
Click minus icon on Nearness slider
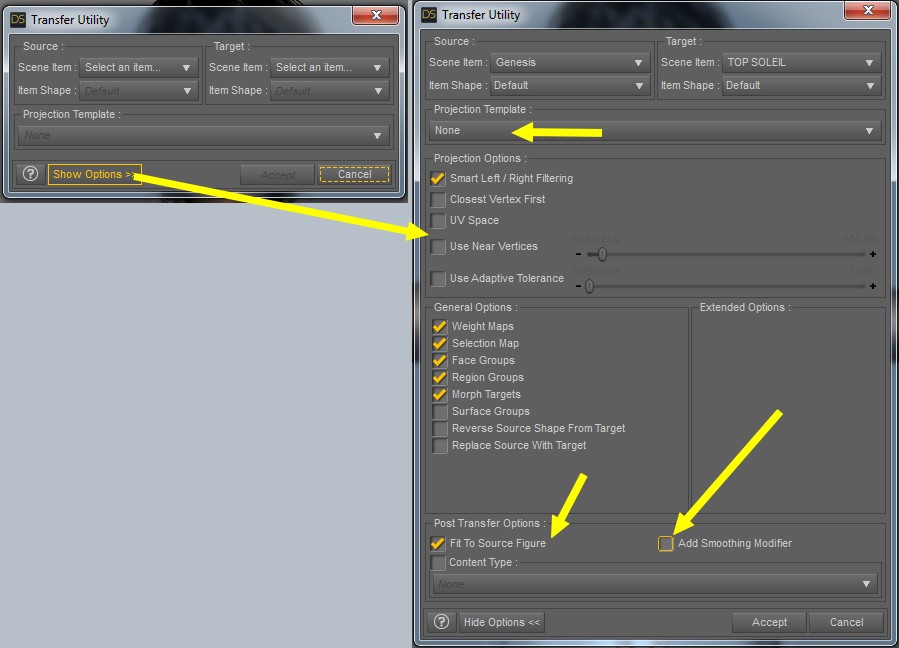(579, 254)
